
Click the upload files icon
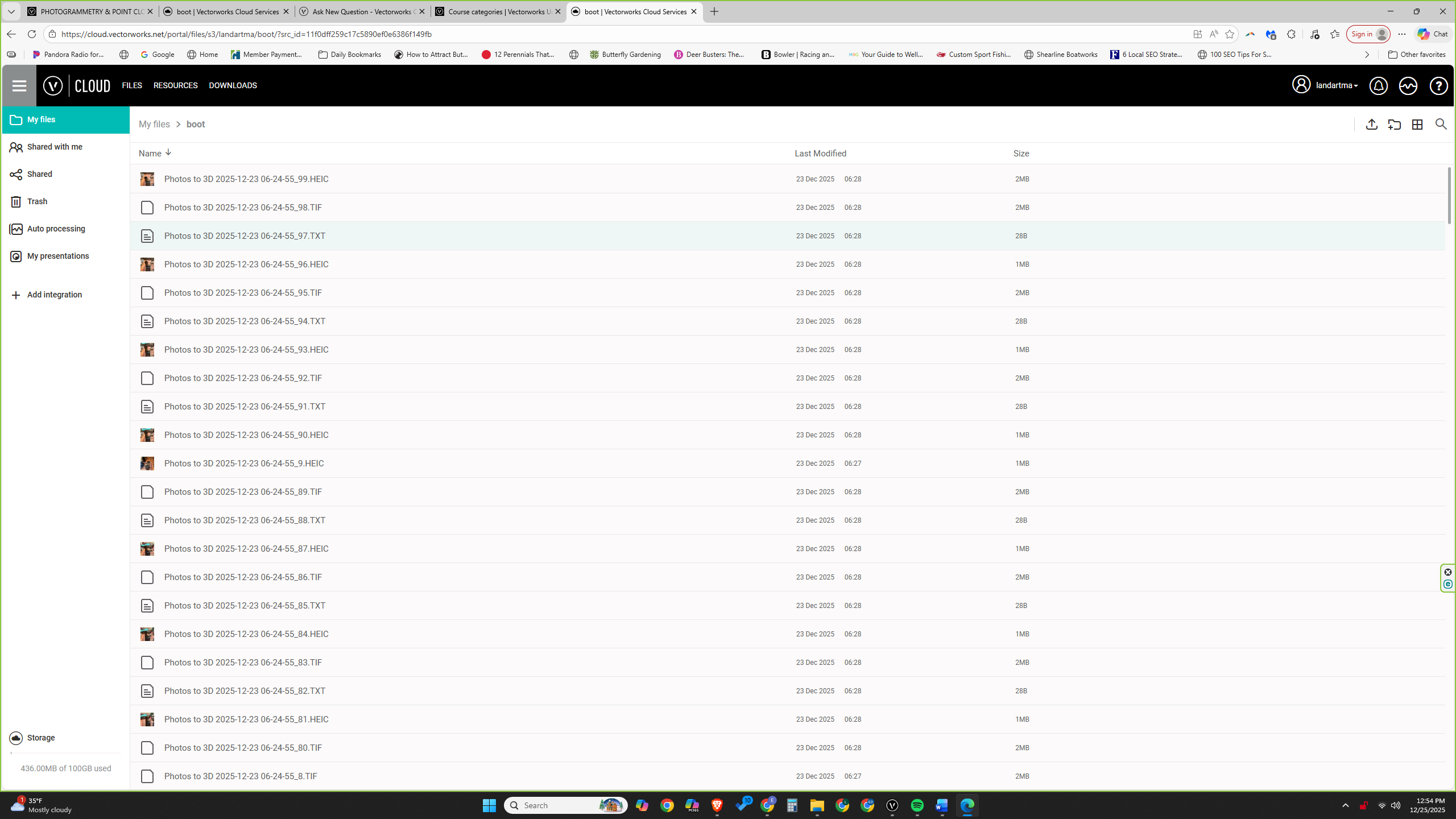tap(1371, 125)
